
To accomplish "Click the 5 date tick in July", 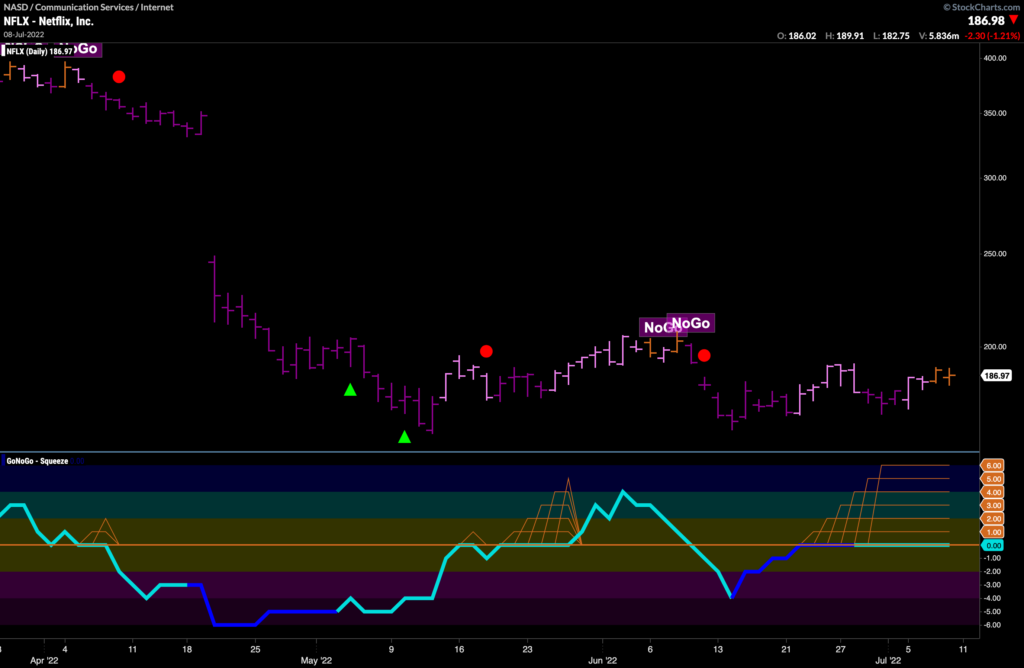I will 908,649.
